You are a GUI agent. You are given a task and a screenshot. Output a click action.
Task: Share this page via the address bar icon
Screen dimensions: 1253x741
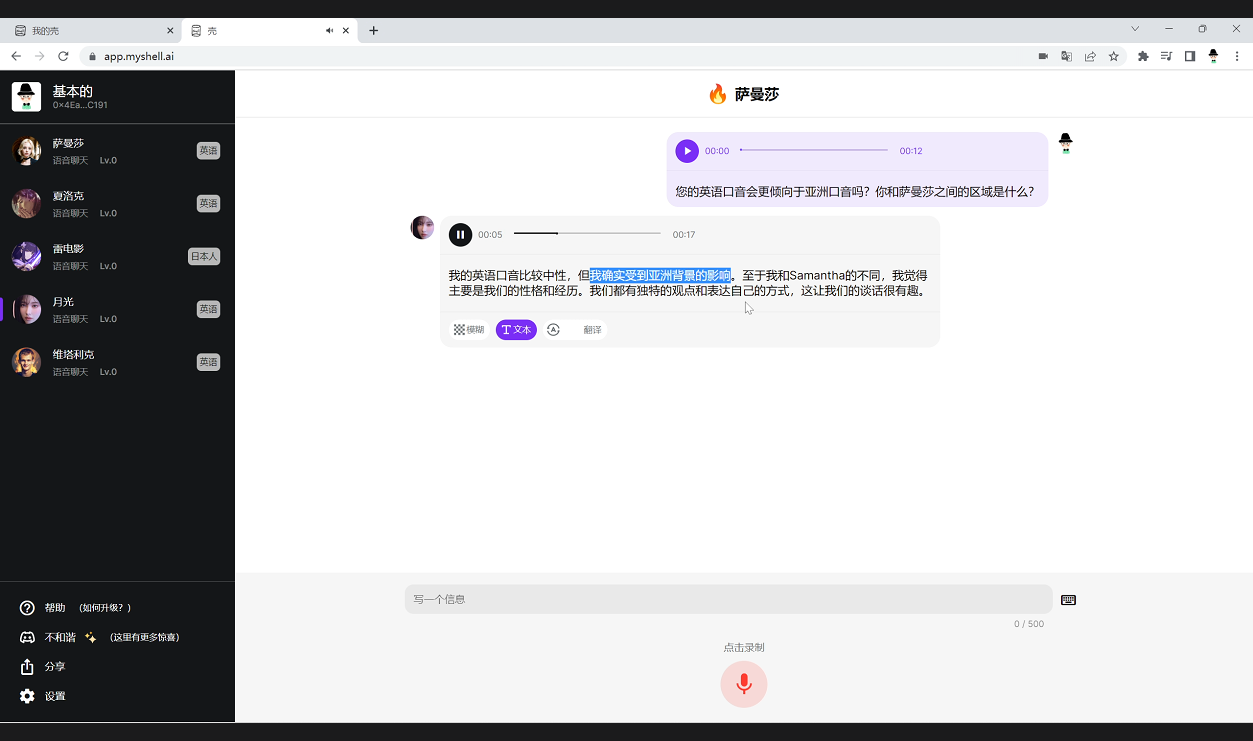(1090, 56)
